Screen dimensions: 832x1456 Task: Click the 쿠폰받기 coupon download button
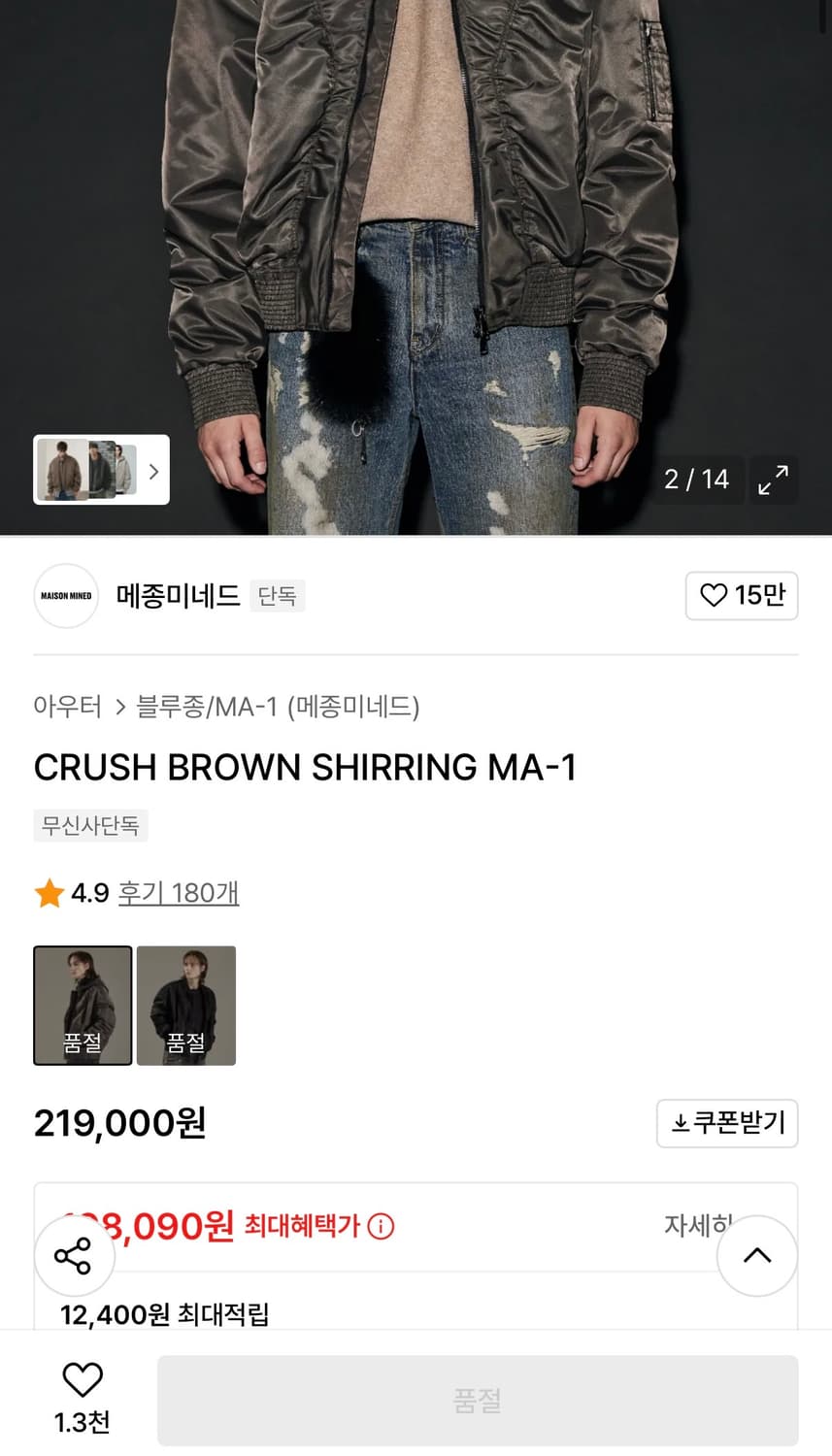coord(727,1123)
